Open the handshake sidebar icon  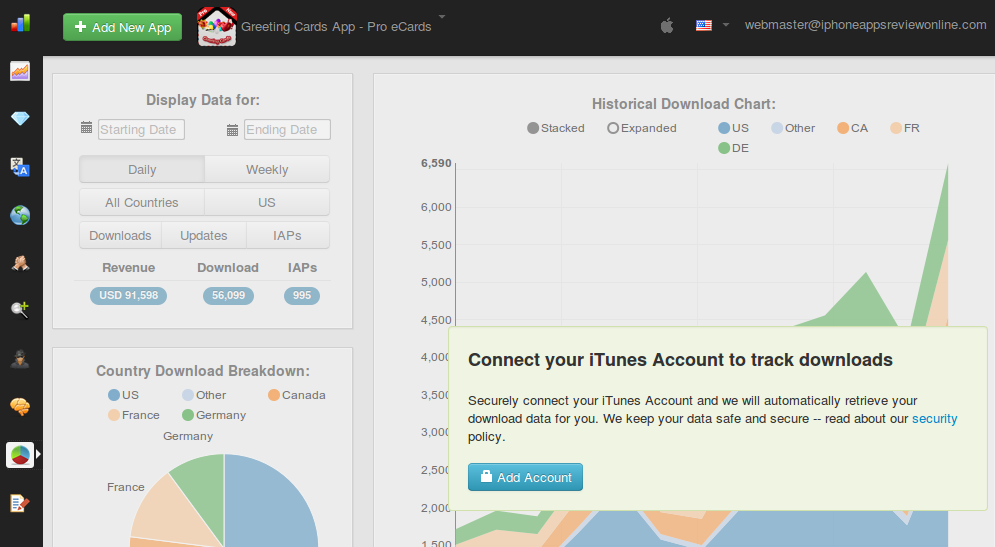(20, 263)
